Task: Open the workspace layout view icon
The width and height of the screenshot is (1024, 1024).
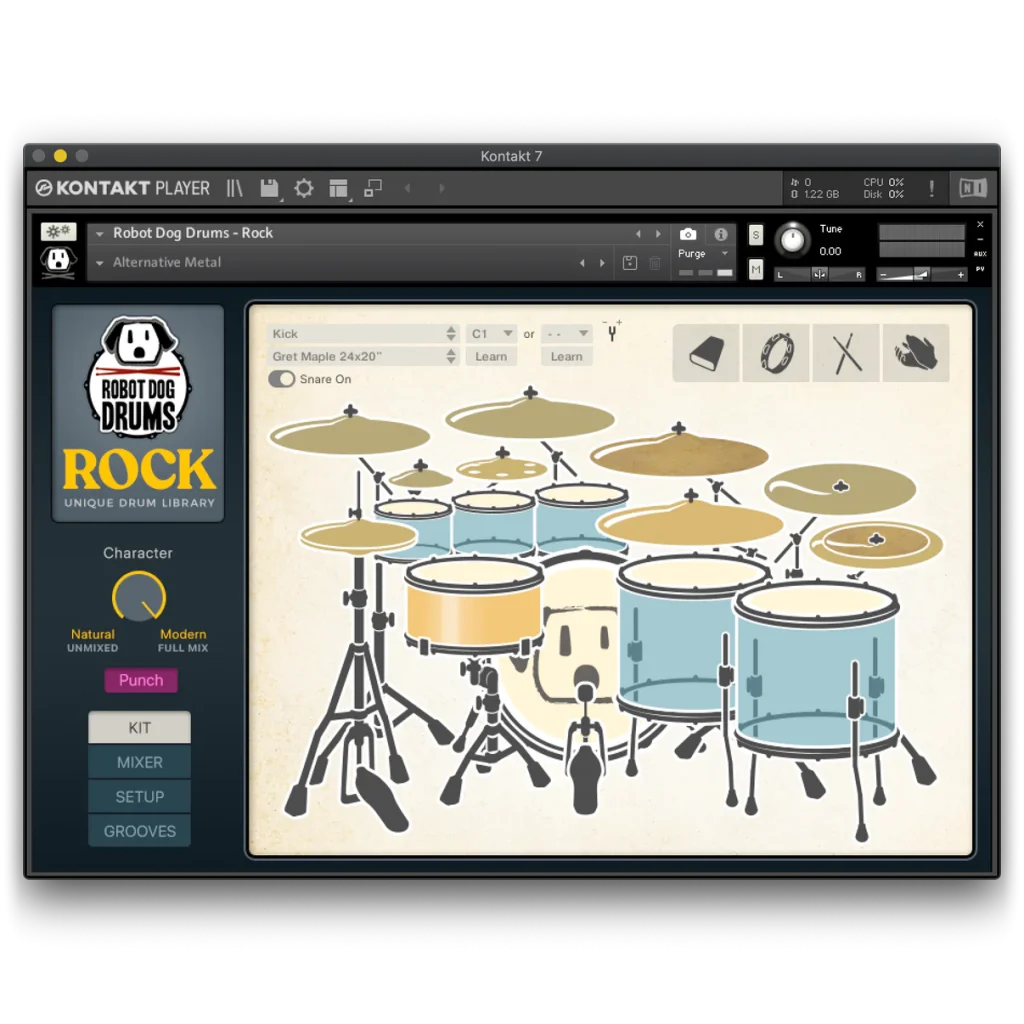Action: click(x=338, y=188)
